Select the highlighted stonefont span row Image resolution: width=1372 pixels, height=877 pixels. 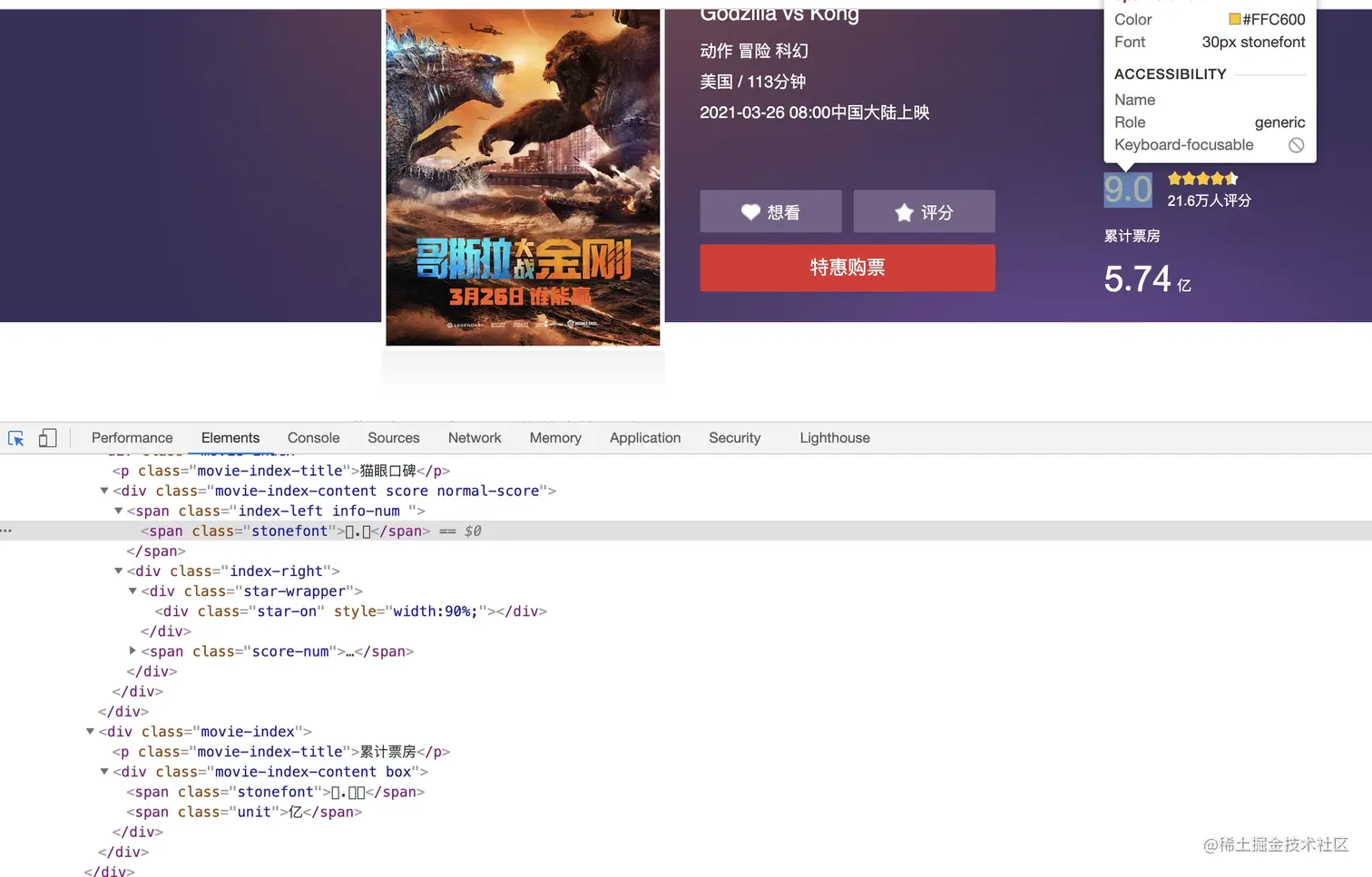tap(686, 531)
